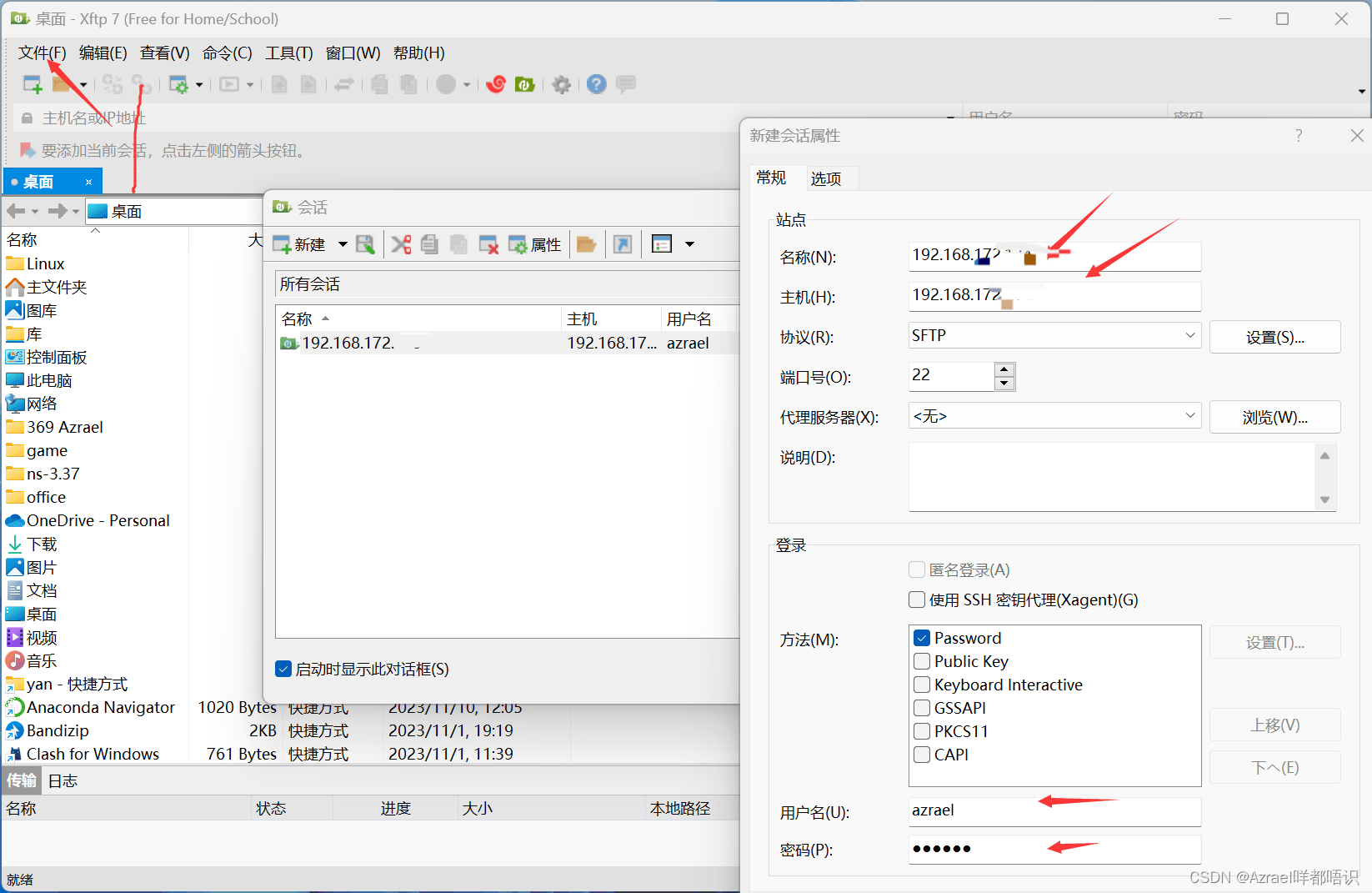Click the view mode list icon in Sessions toolbar
The width and height of the screenshot is (1372, 893).
pos(662,244)
